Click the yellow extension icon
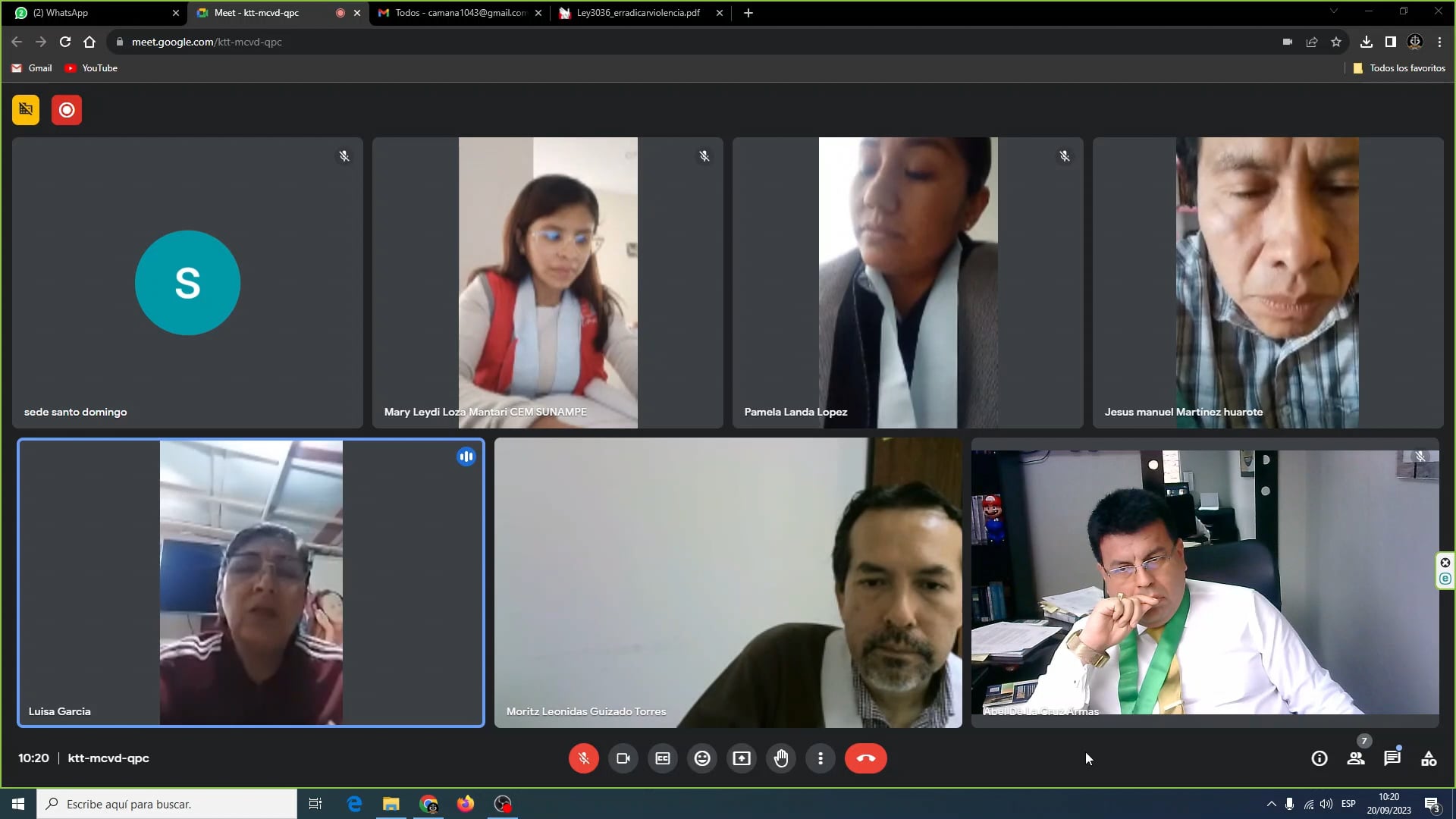Screen dimensions: 1456x819 [26, 110]
